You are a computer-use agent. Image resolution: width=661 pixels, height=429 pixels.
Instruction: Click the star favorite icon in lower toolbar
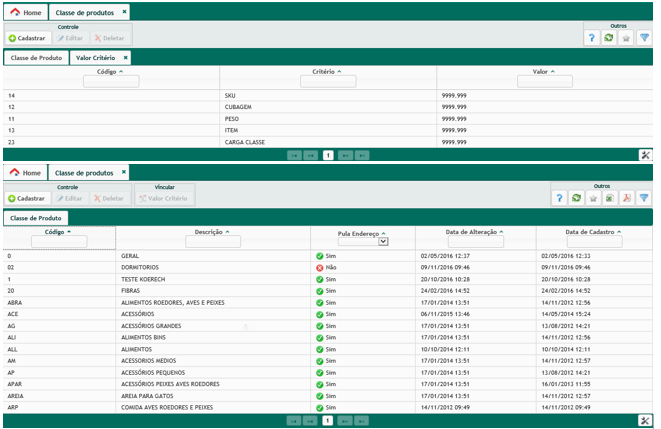592,198
